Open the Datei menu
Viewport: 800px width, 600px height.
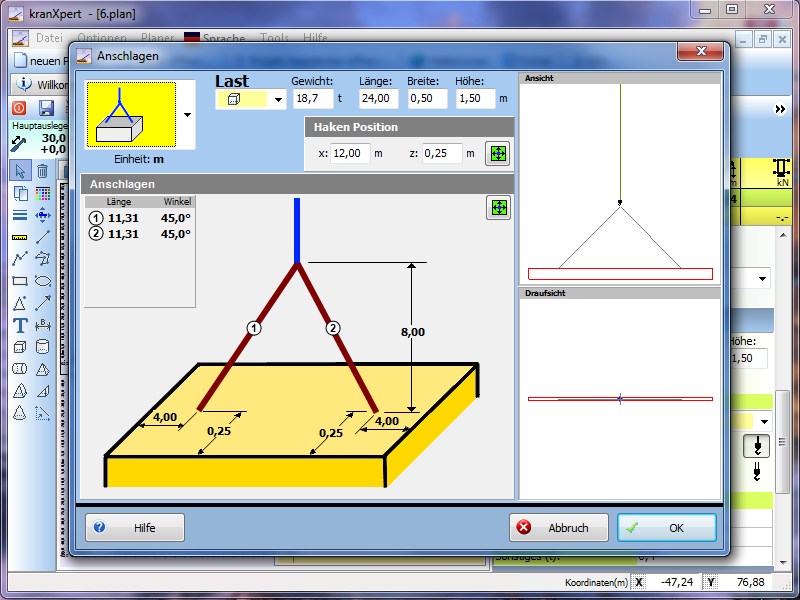pyautogui.click(x=48, y=38)
